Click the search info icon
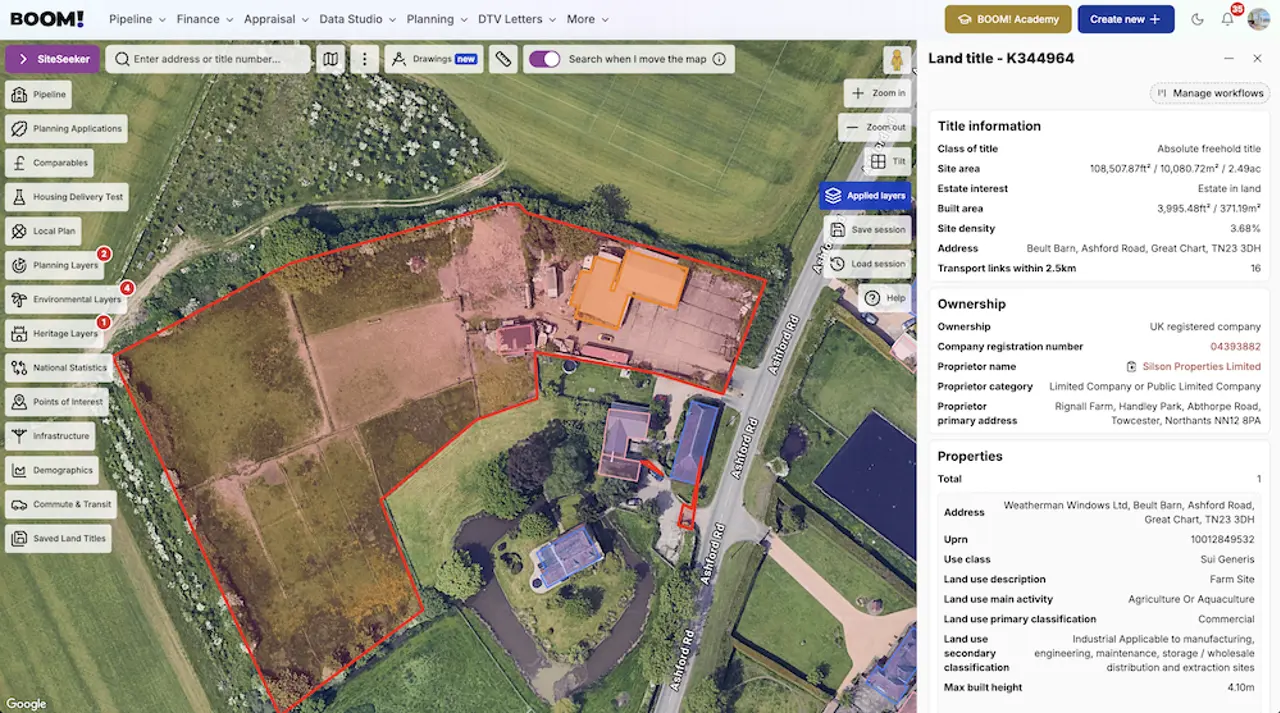1280x713 pixels. click(x=719, y=59)
